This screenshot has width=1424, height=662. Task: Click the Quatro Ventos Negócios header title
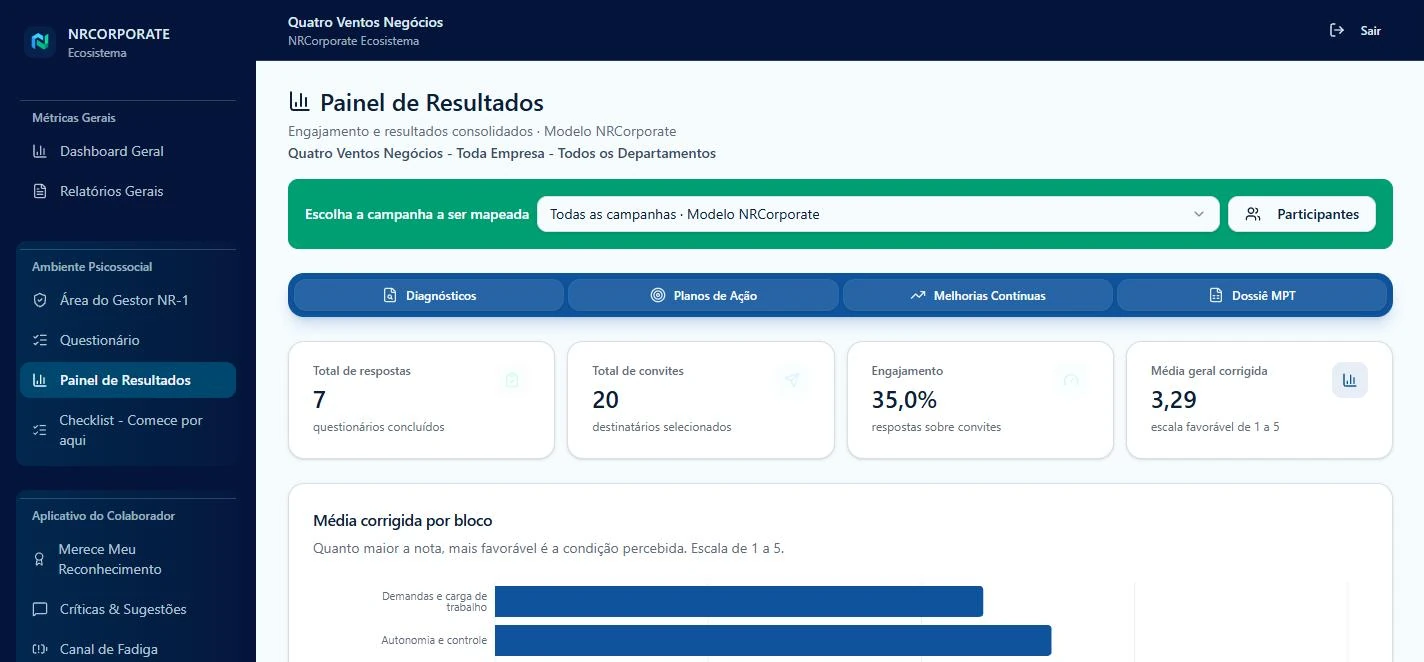click(365, 22)
